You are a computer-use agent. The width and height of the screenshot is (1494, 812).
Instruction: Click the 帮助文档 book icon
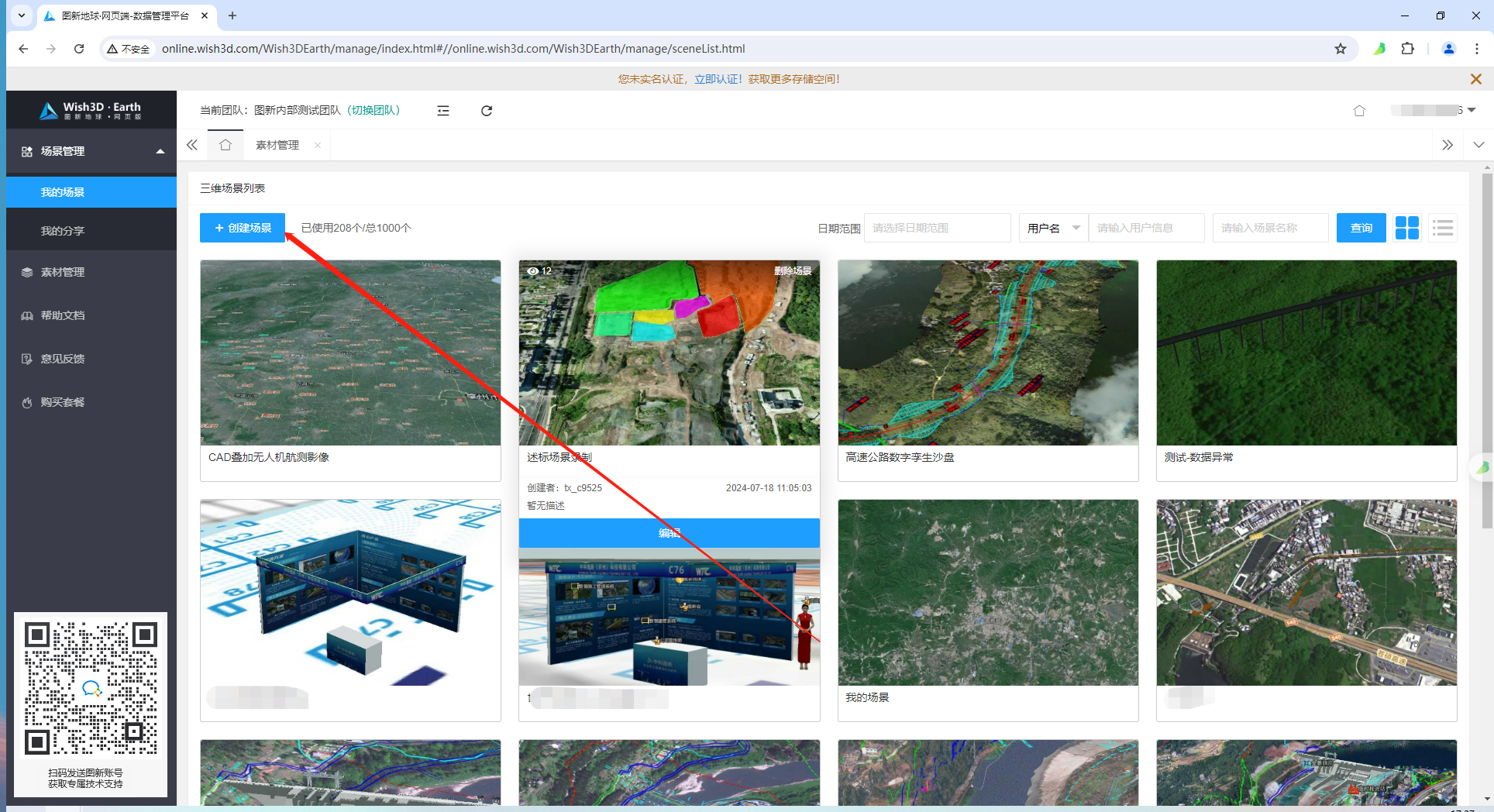pyautogui.click(x=27, y=315)
